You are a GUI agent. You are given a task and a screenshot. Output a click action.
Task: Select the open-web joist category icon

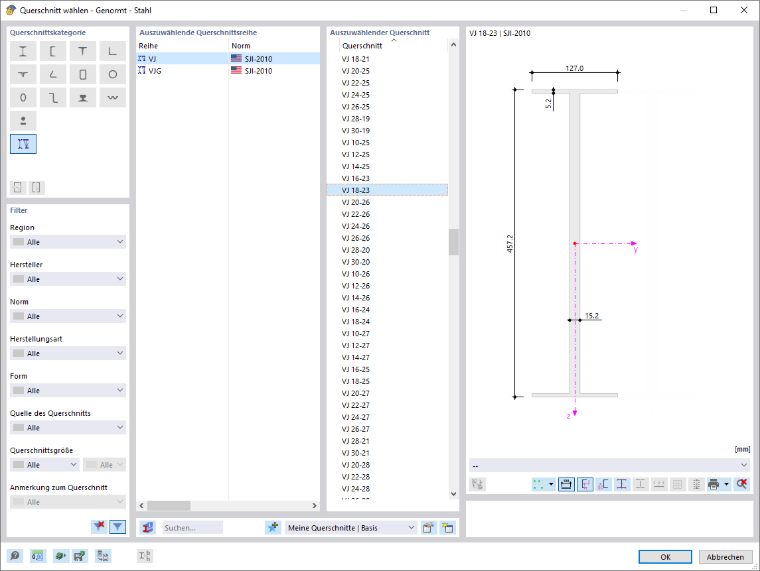pos(23,144)
